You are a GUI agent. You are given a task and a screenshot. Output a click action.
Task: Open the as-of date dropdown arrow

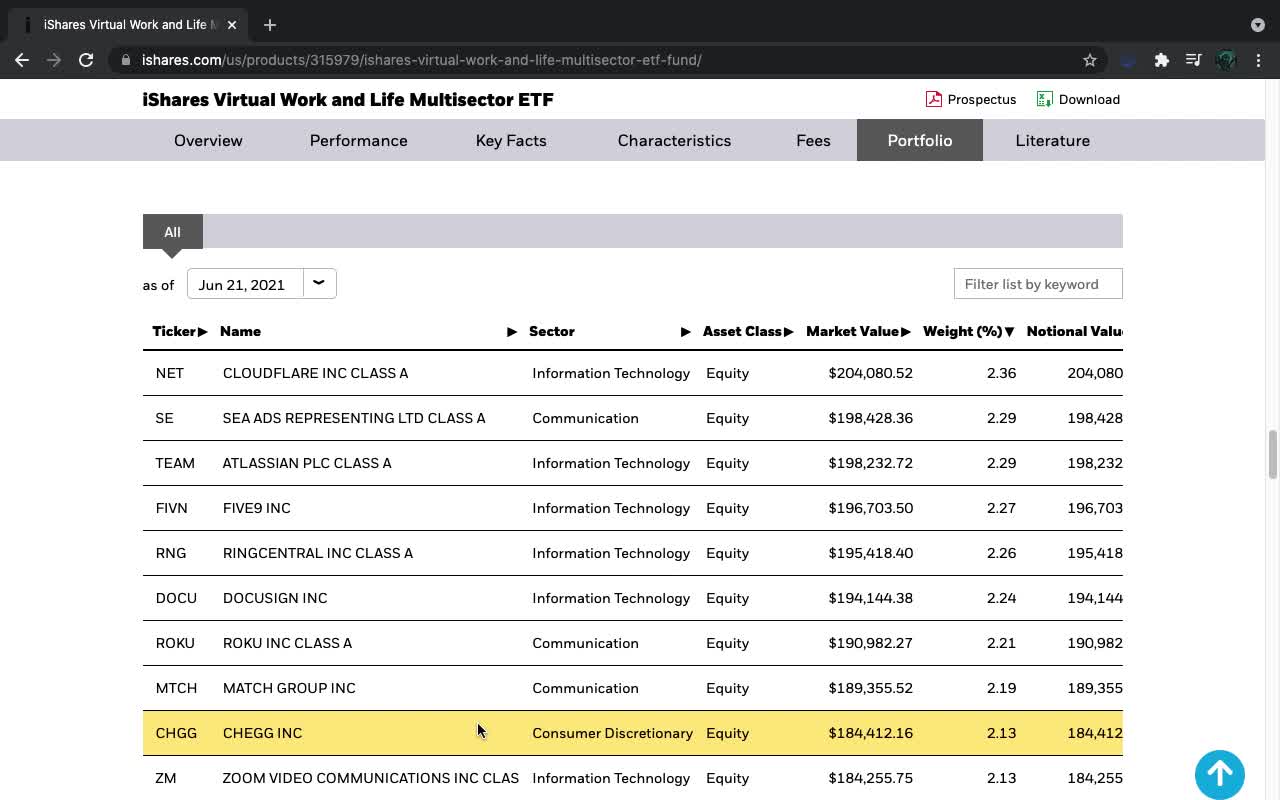(x=319, y=283)
